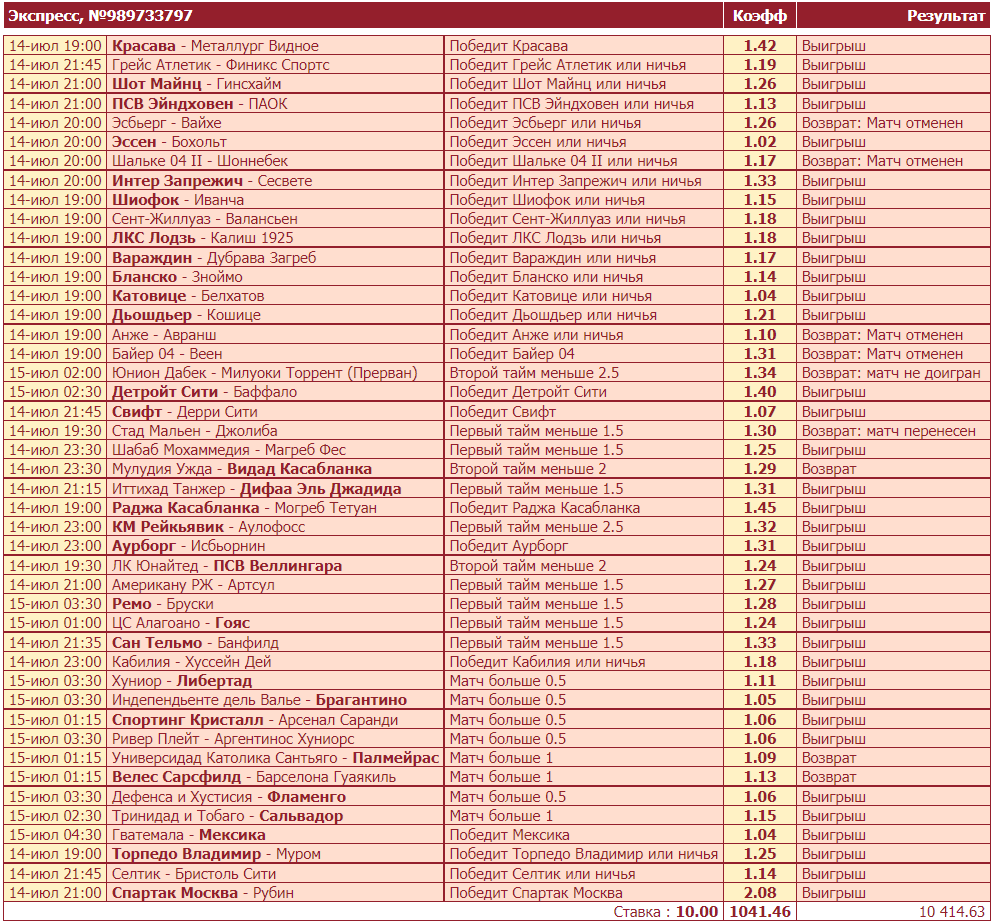Click the coefficient 1.42
Viewport: 994px width, 924px height.
[x=759, y=46]
